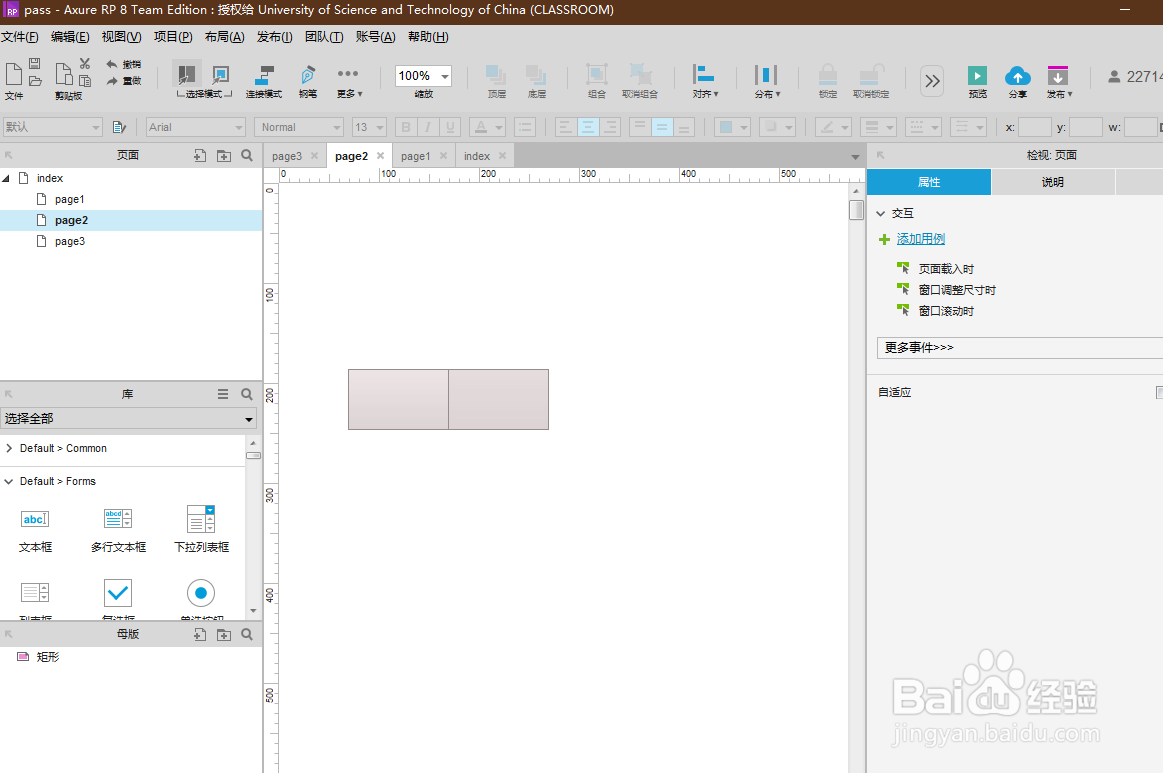Open the 发布 publish dropdown
1163x773 pixels.
pyautogui.click(x=1058, y=82)
